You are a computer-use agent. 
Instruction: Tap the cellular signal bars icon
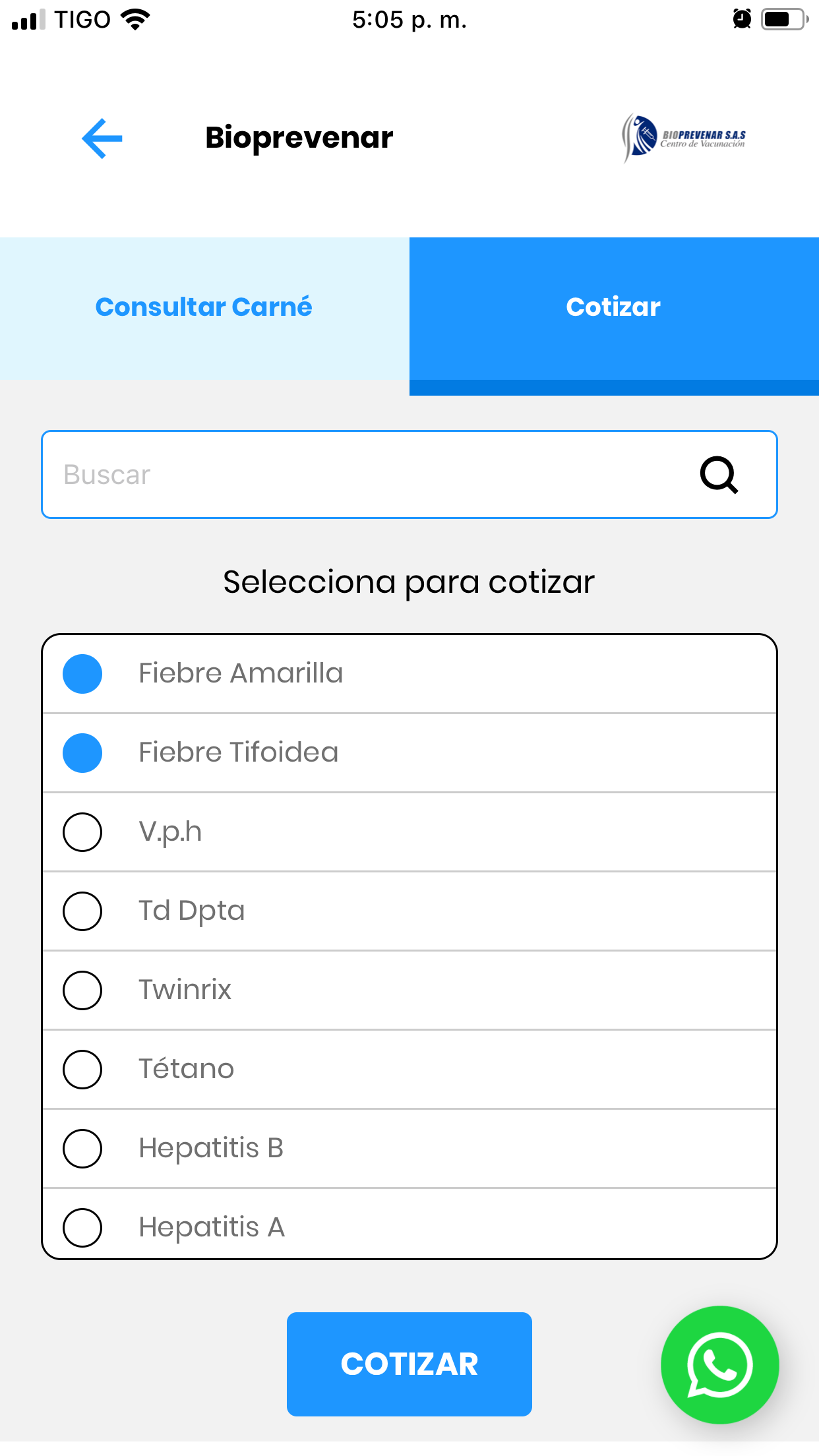[28, 20]
